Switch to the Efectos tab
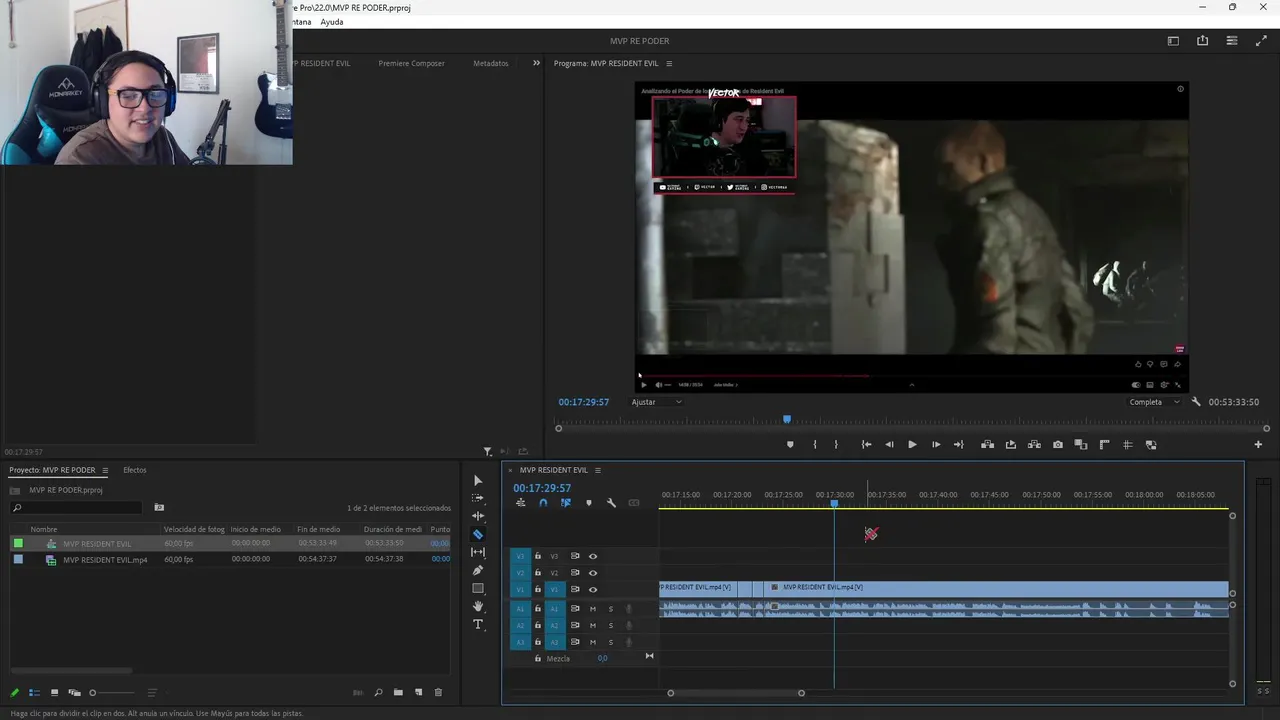 pos(134,470)
